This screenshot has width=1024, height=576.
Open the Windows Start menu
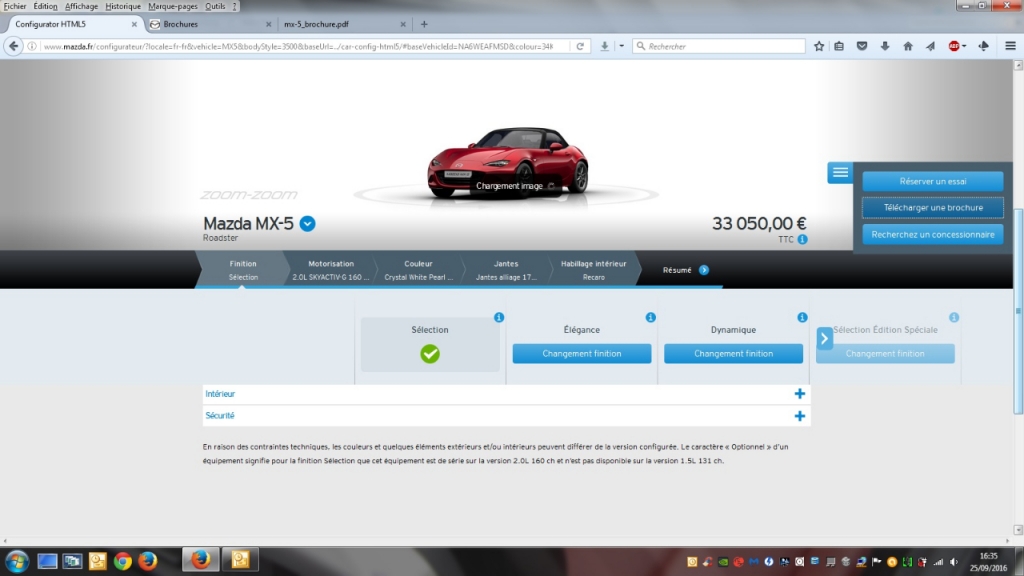click(x=16, y=561)
